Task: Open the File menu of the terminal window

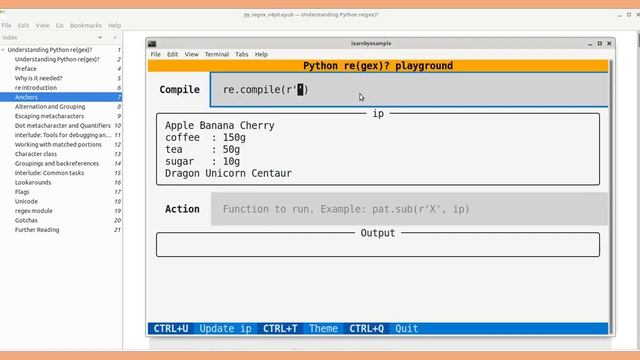Action: (x=156, y=54)
